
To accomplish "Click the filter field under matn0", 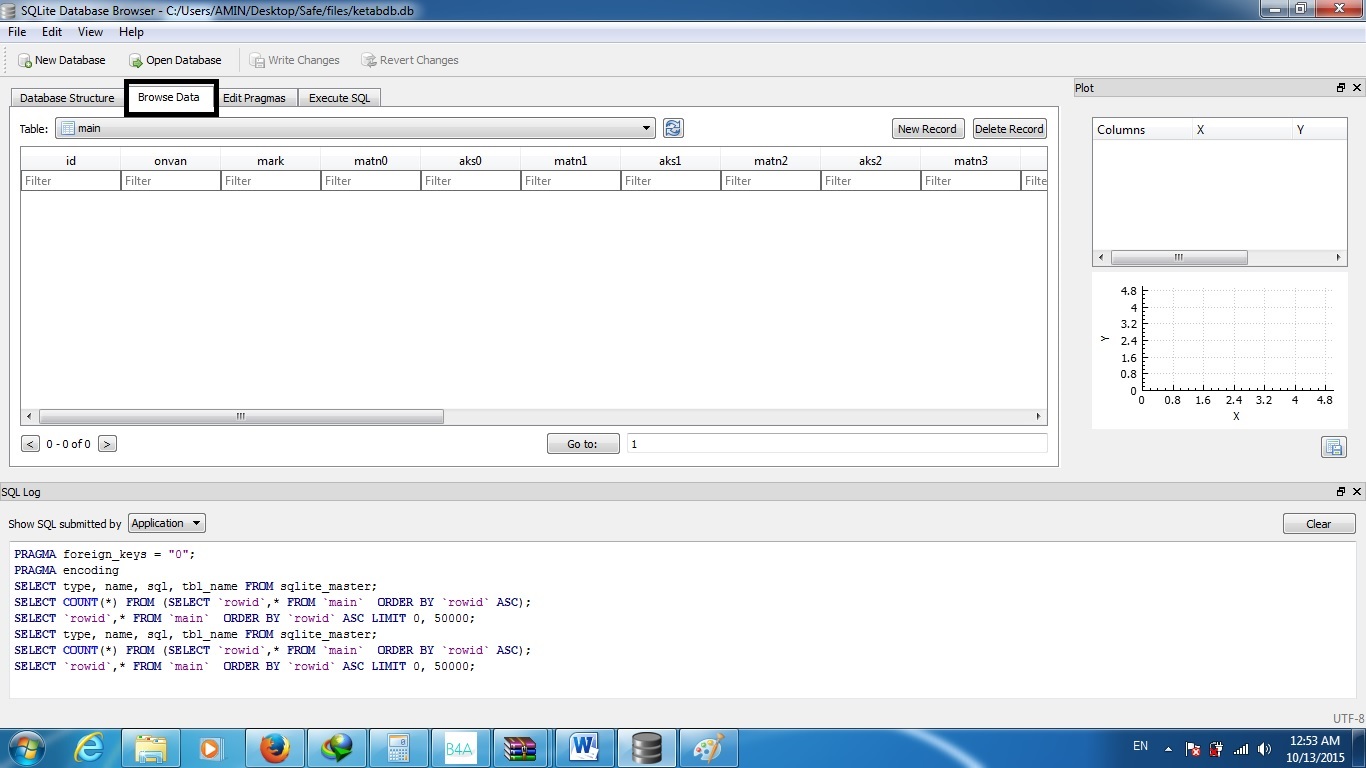I will click(x=371, y=181).
